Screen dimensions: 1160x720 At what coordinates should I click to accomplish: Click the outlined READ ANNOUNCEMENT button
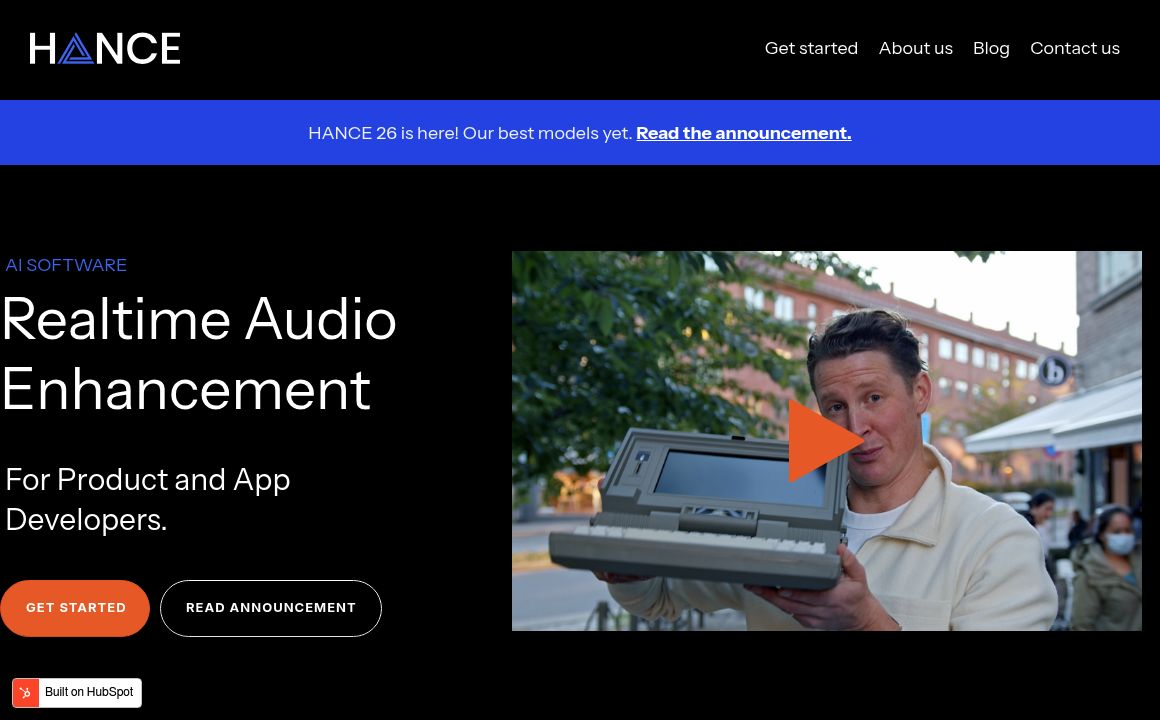coord(271,608)
